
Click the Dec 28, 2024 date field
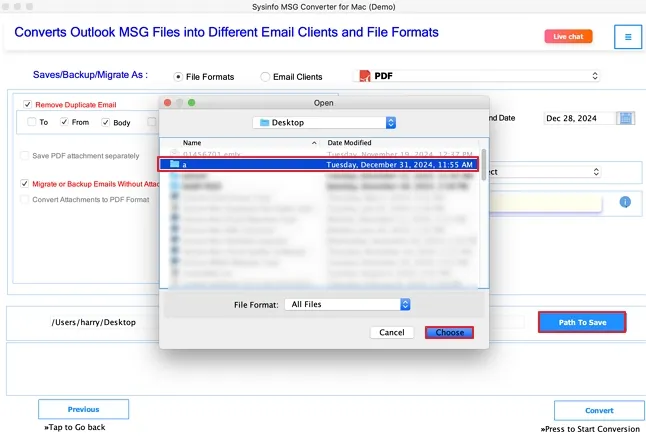(579, 118)
